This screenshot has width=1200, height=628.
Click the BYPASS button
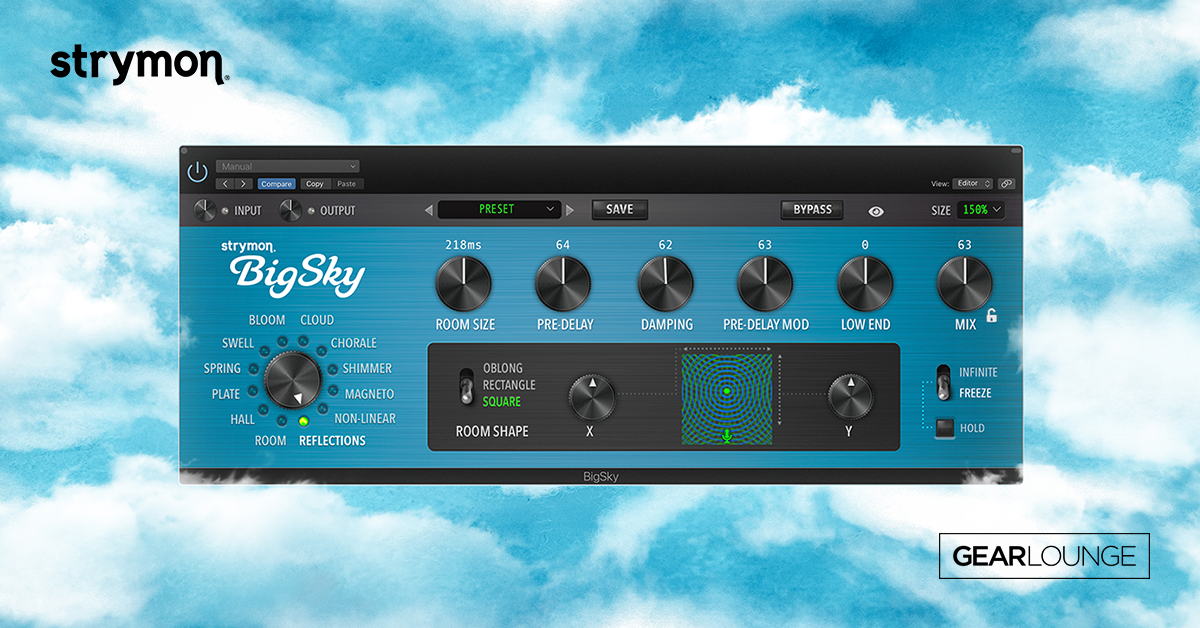pyautogui.click(x=811, y=209)
